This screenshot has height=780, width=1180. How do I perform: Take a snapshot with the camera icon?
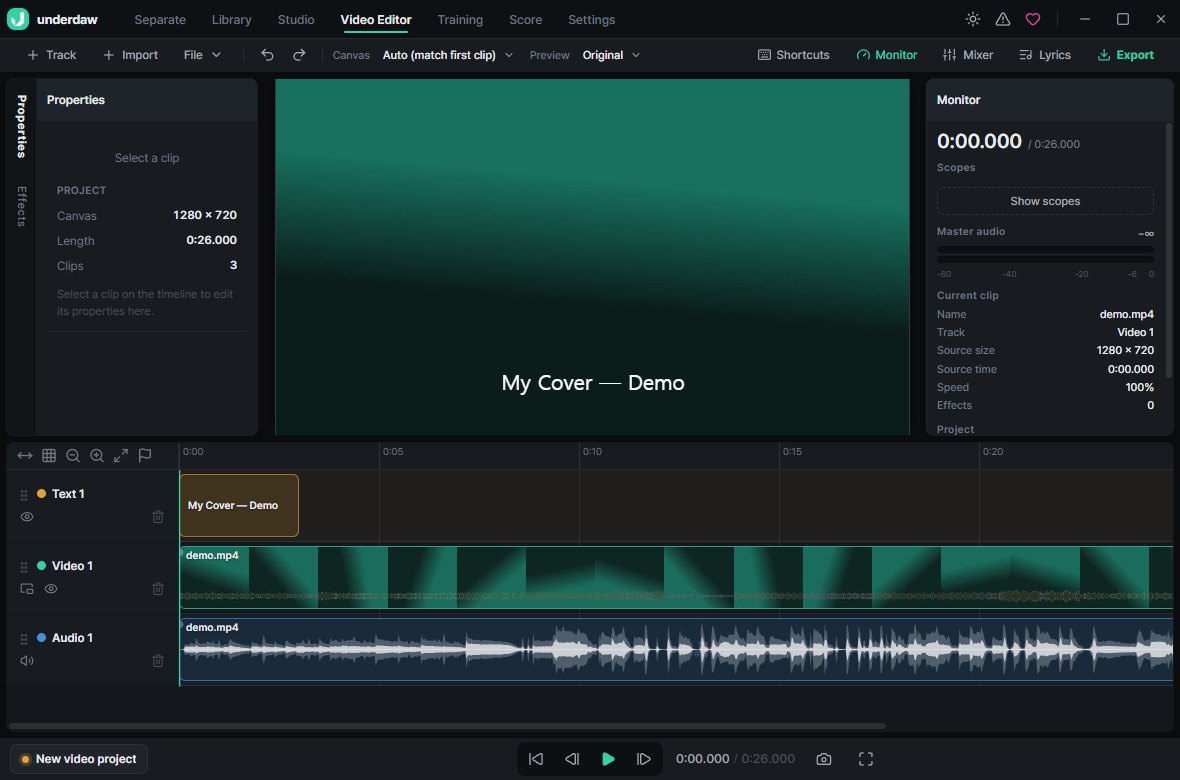click(x=824, y=759)
